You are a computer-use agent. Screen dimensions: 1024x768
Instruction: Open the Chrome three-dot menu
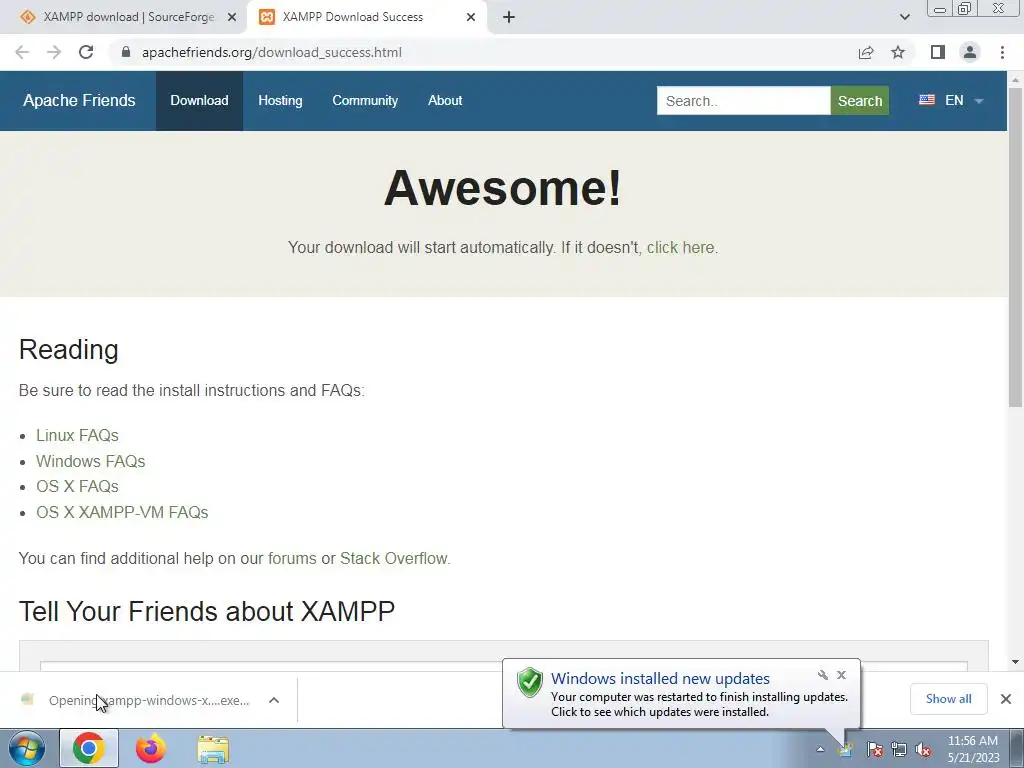(1002, 52)
